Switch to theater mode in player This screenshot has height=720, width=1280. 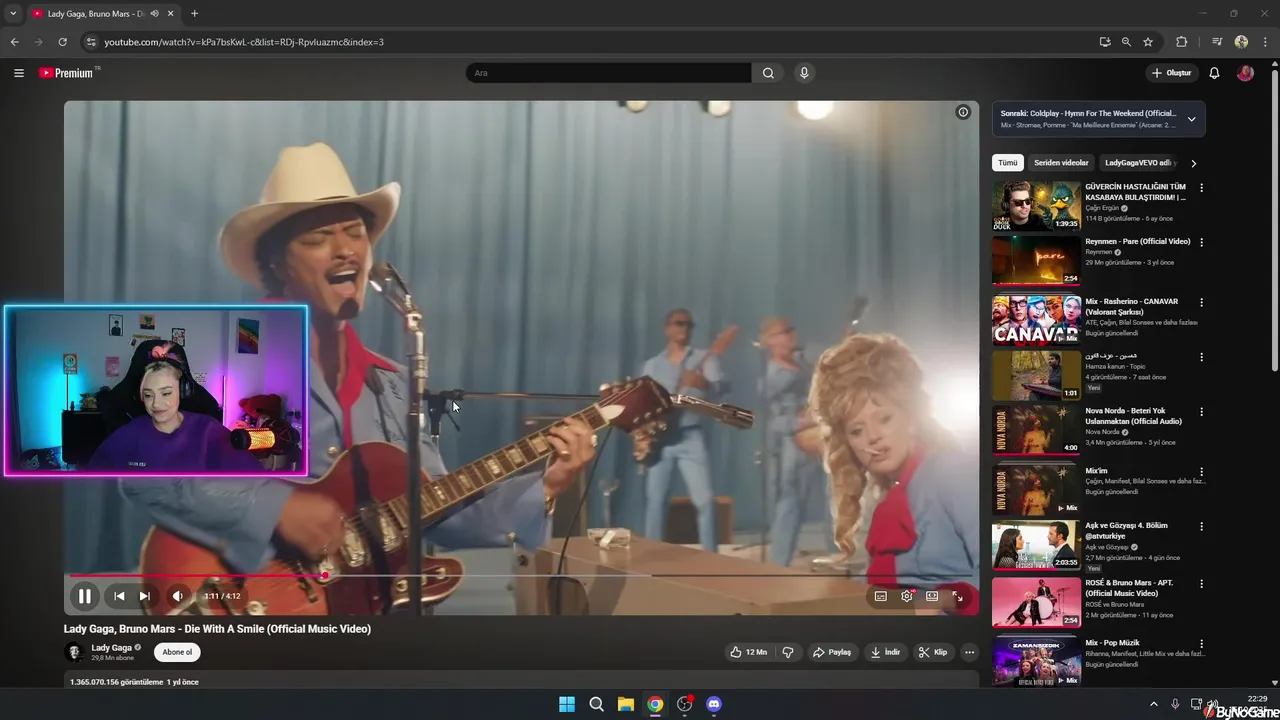tap(932, 596)
